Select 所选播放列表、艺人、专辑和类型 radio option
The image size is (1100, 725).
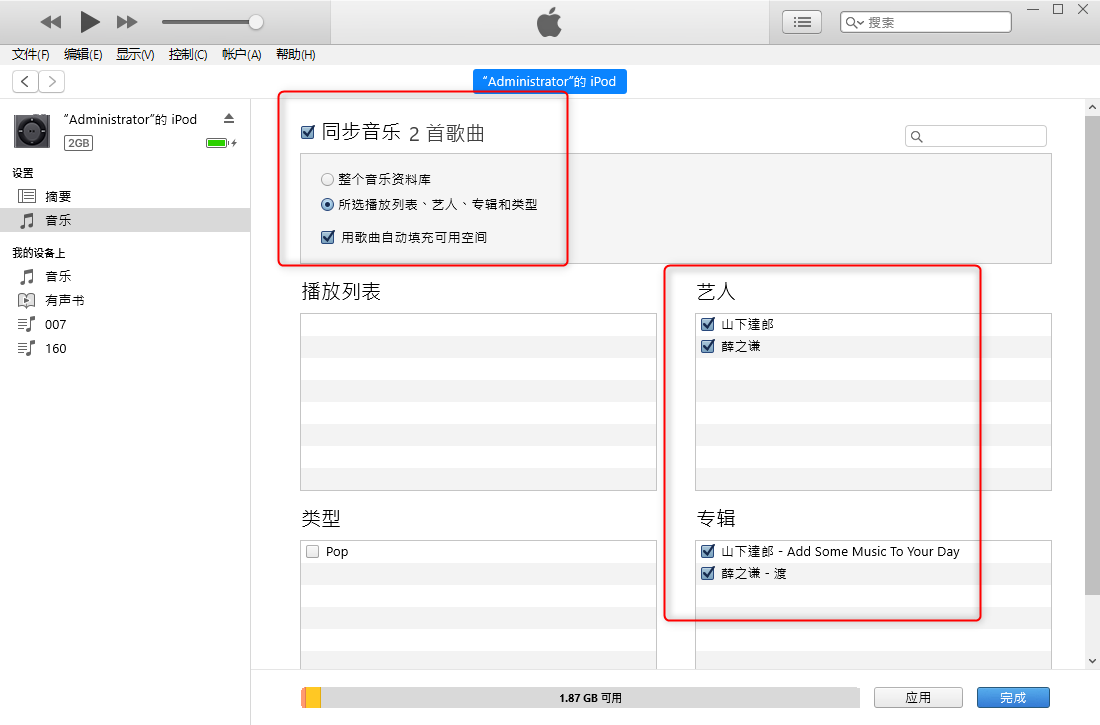[x=327, y=205]
